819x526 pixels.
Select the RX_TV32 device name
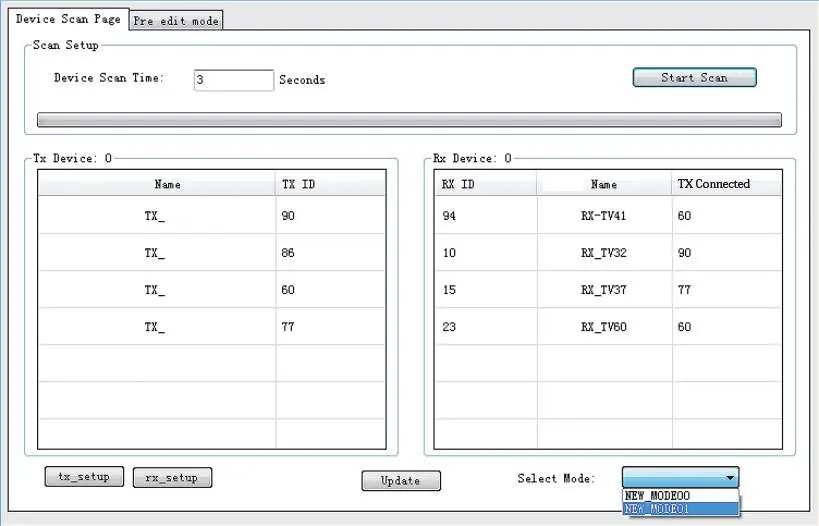[603, 253]
